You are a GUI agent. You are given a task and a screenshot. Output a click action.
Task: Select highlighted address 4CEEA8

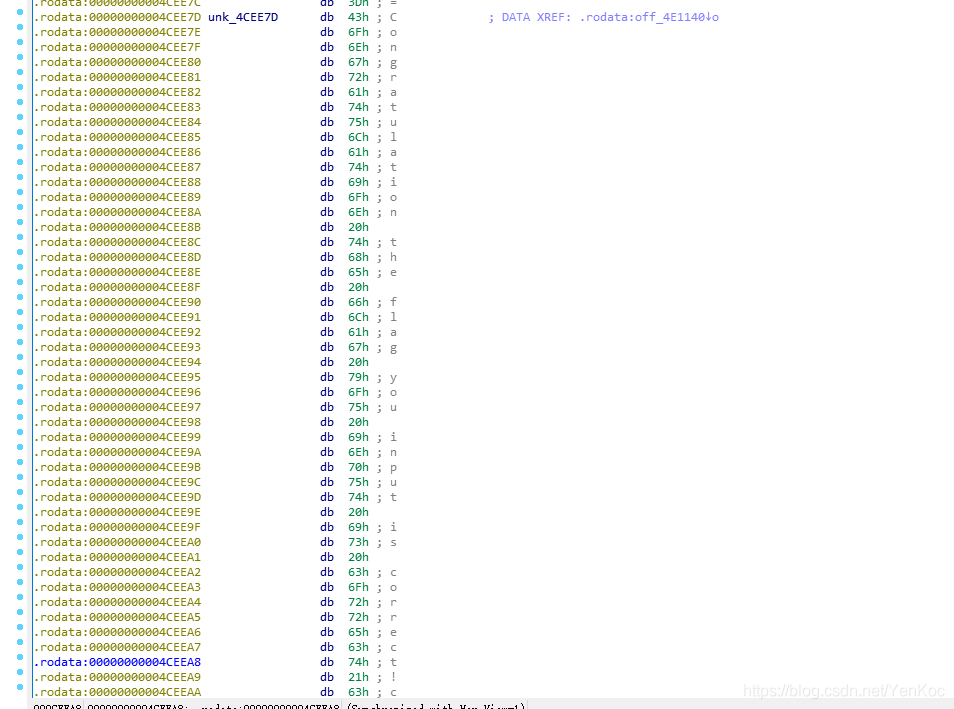click(117, 662)
